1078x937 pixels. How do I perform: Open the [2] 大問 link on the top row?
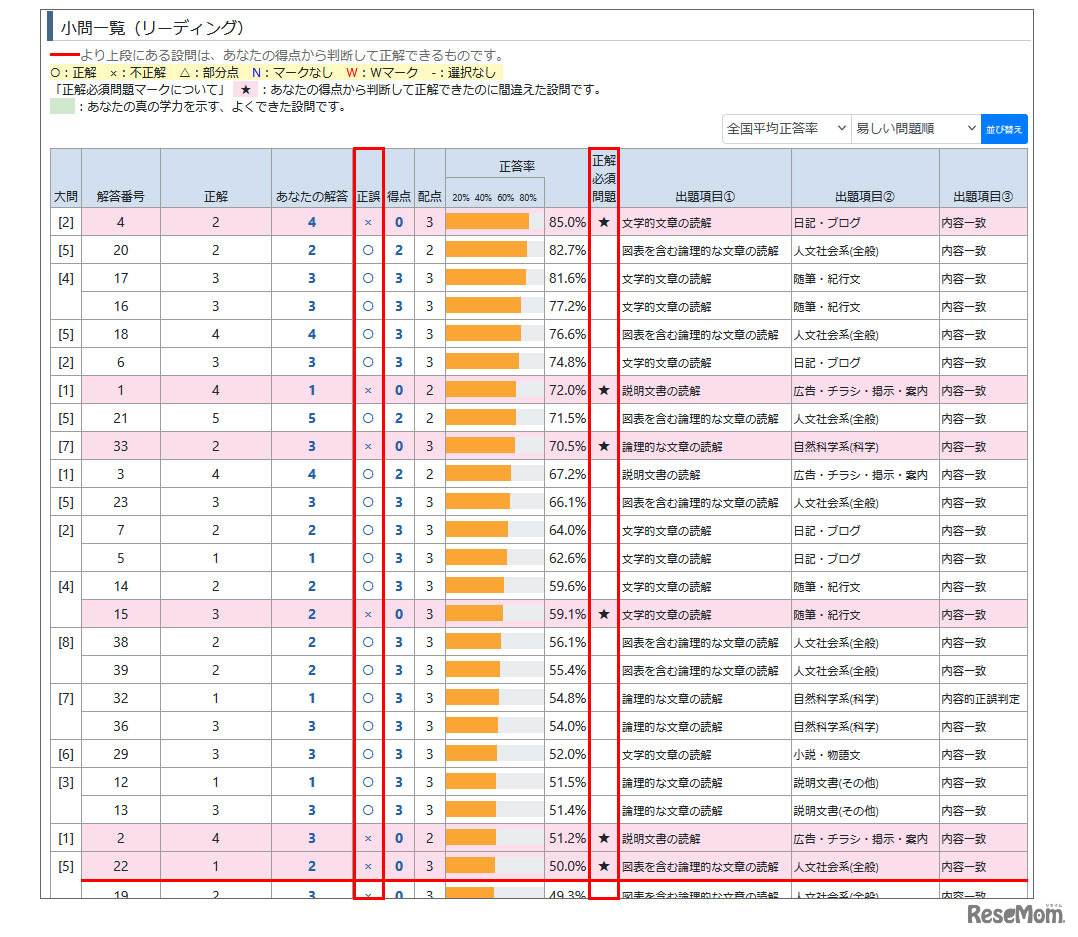(x=65, y=222)
